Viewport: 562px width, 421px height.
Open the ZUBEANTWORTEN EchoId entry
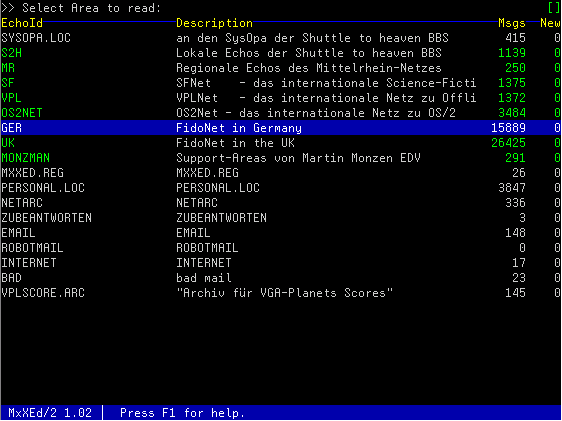pyautogui.click(x=47, y=218)
